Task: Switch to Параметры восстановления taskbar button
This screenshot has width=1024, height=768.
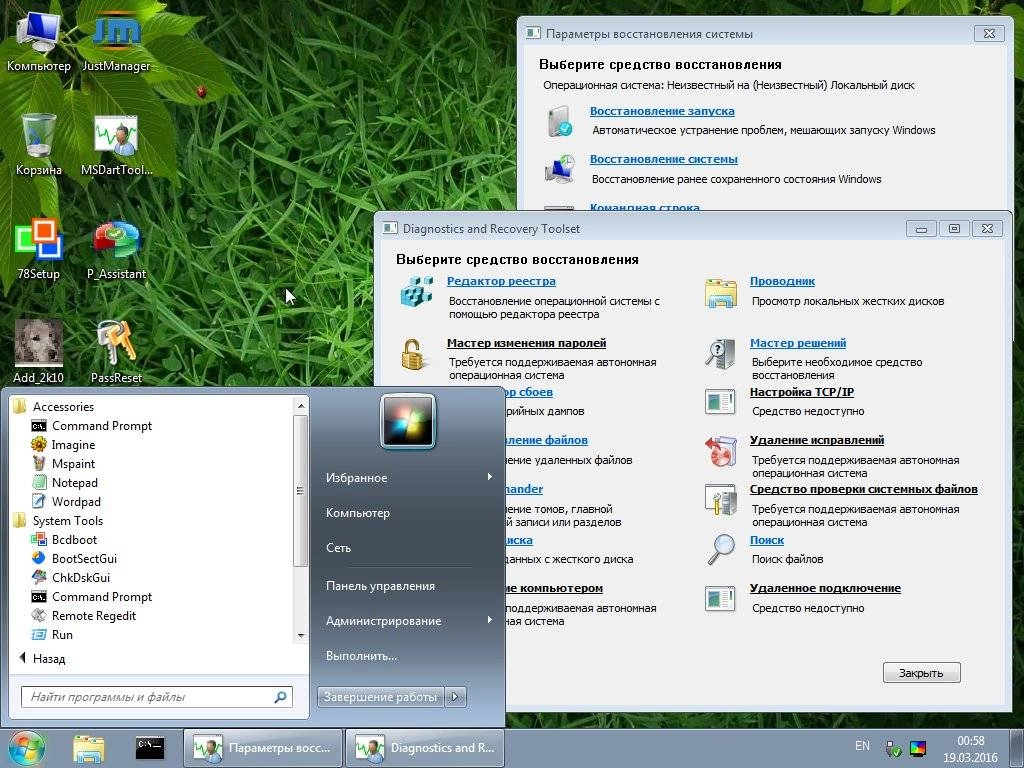Action: 263,748
